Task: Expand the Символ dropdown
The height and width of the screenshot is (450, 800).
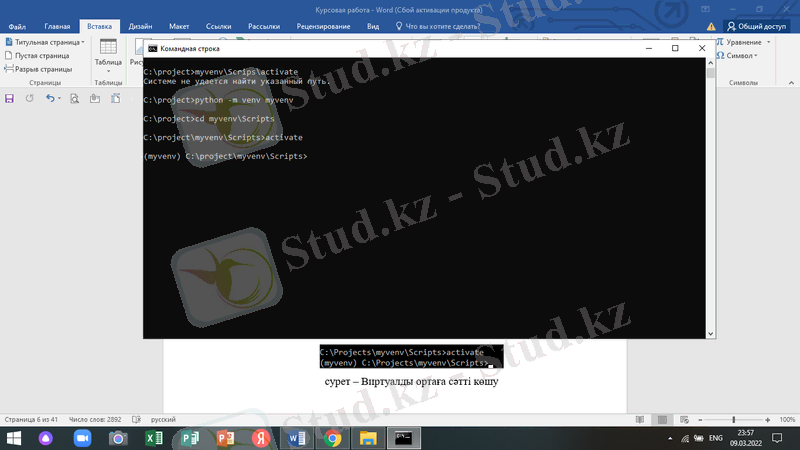Action: (756, 56)
